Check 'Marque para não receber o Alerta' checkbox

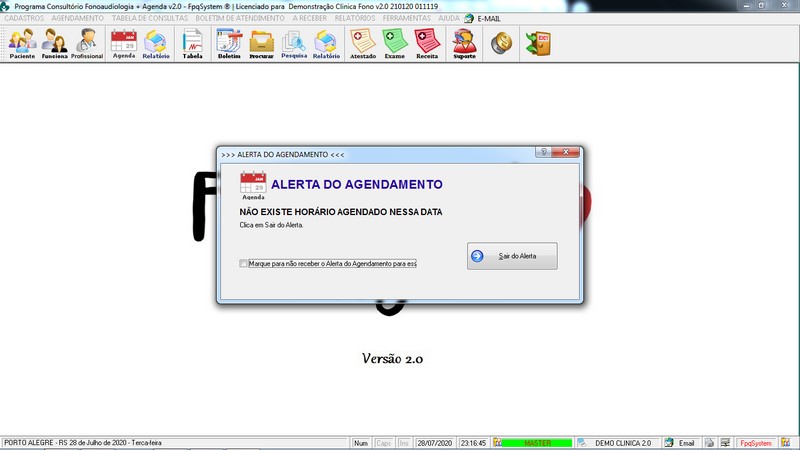(x=243, y=263)
